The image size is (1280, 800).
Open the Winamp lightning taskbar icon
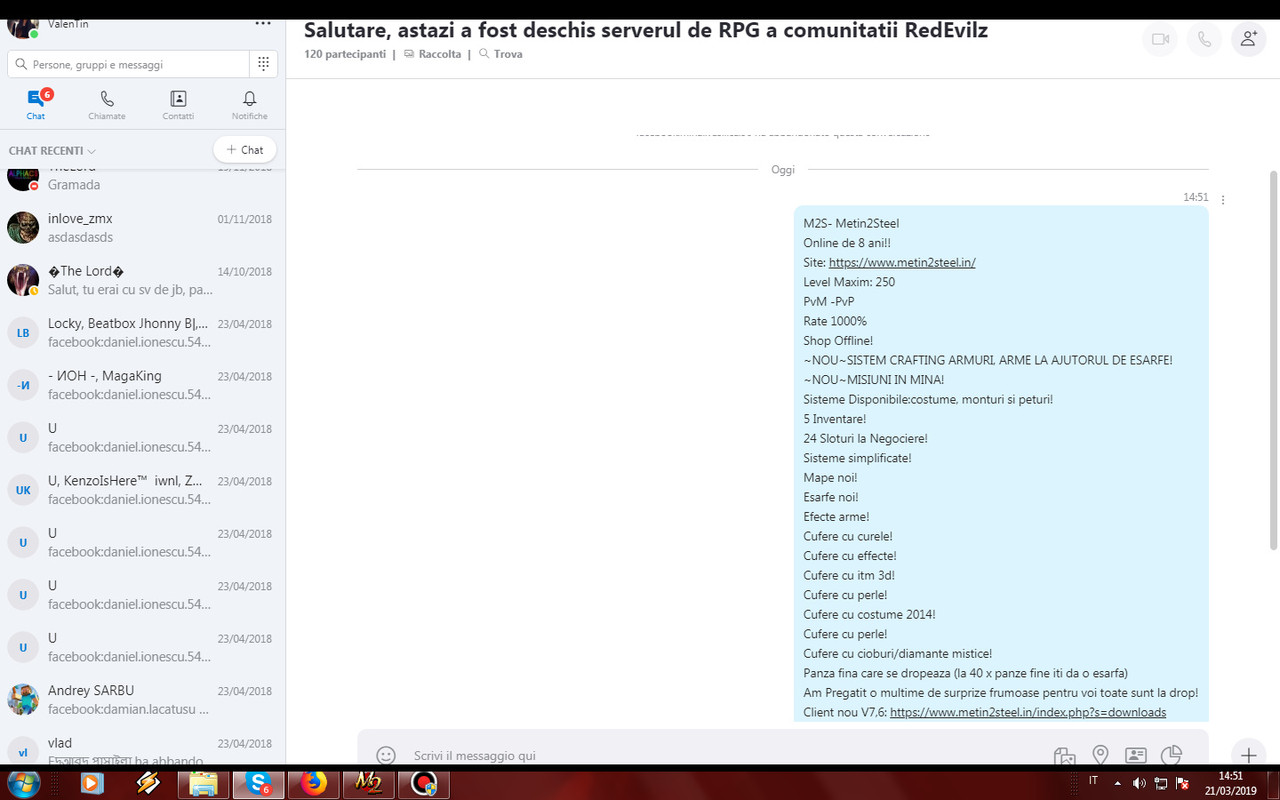pyautogui.click(x=148, y=783)
